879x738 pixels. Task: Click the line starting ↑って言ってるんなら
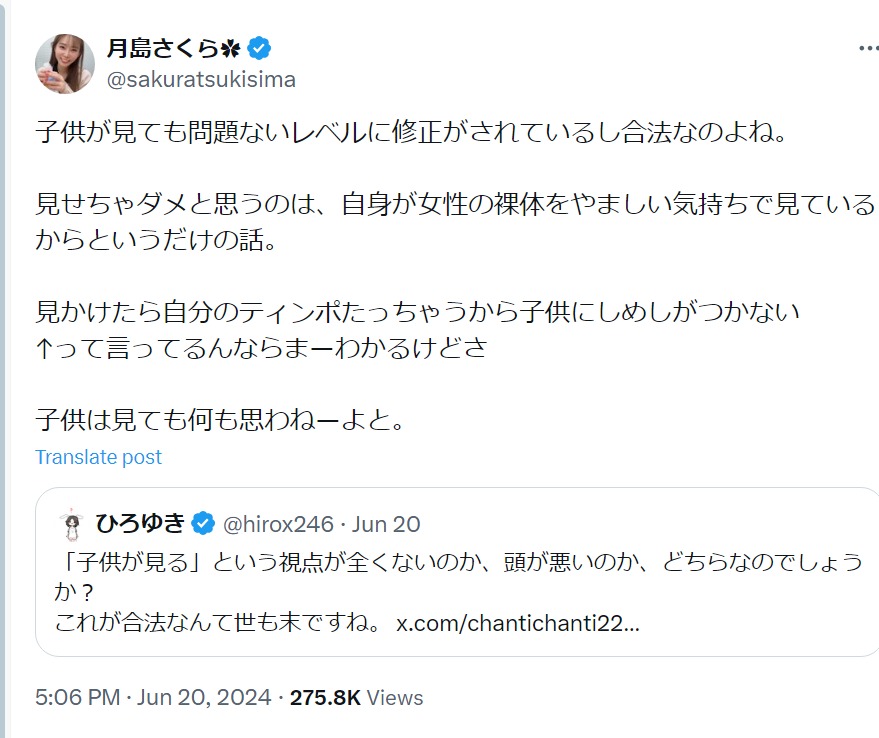coord(260,349)
